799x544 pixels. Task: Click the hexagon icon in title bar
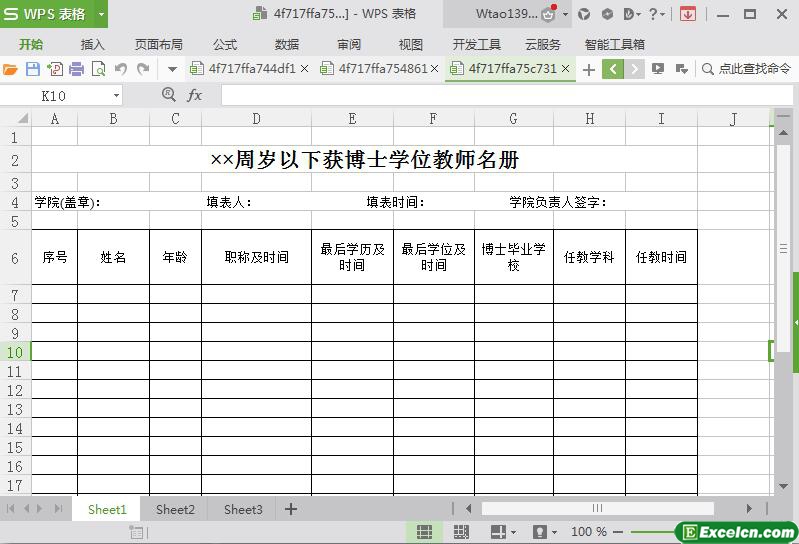[607, 14]
